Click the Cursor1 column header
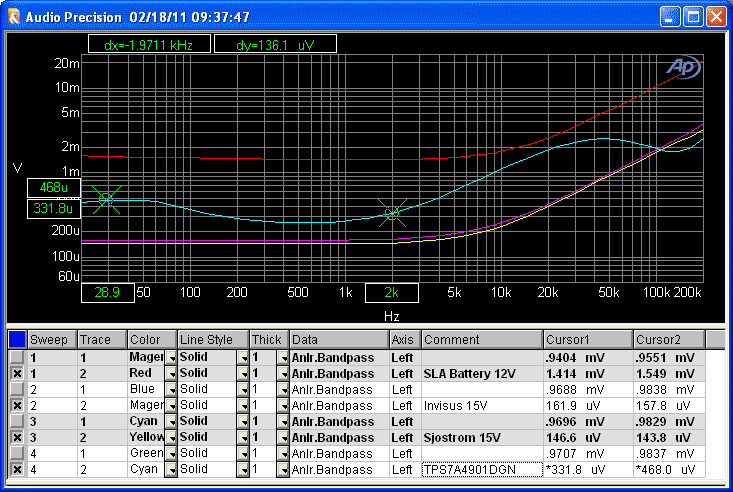This screenshot has height=492, width=733. click(588, 340)
